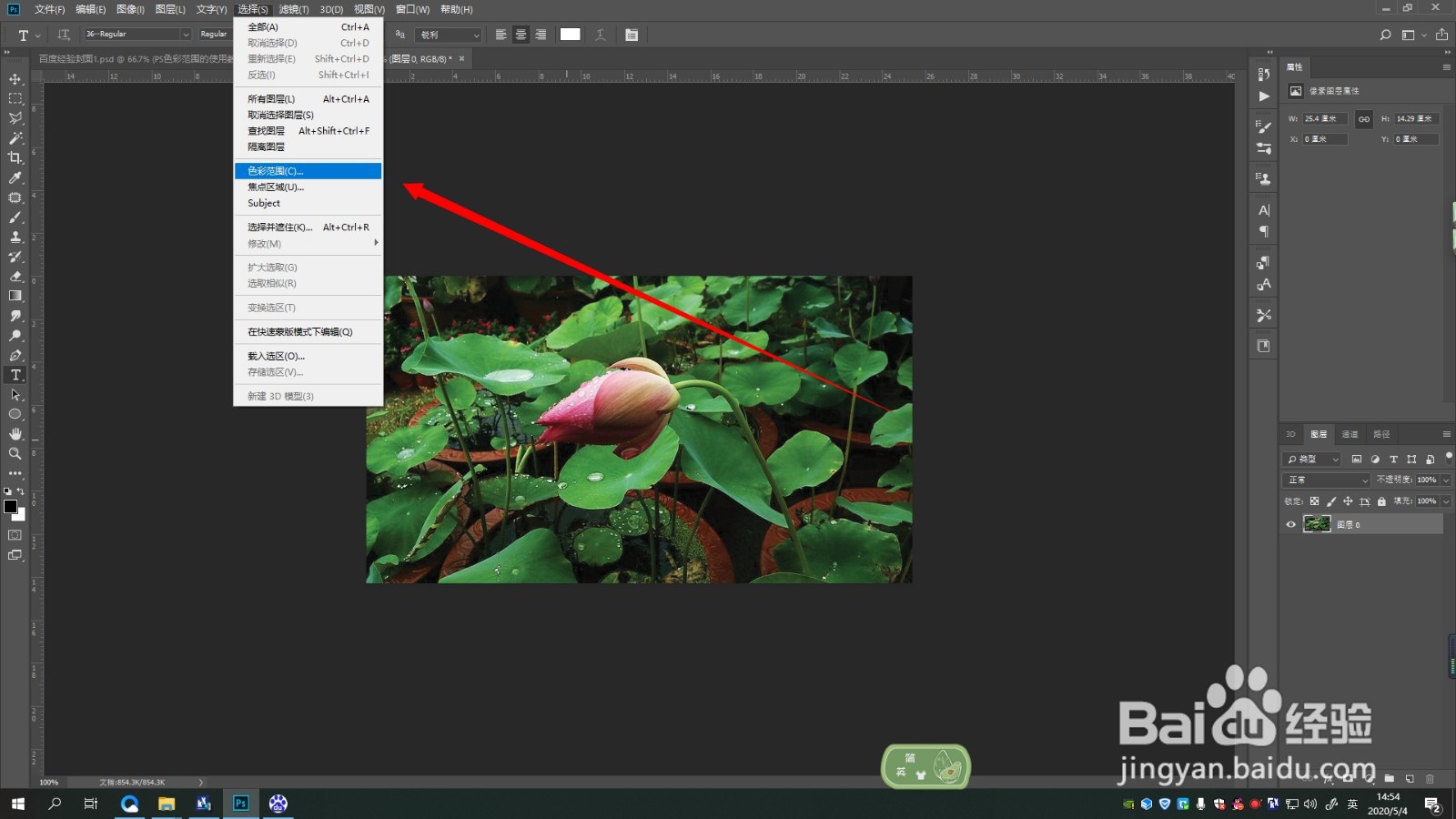The width and height of the screenshot is (1456, 819).
Task: Select the Clone Stamp tool
Action: pos(15,237)
